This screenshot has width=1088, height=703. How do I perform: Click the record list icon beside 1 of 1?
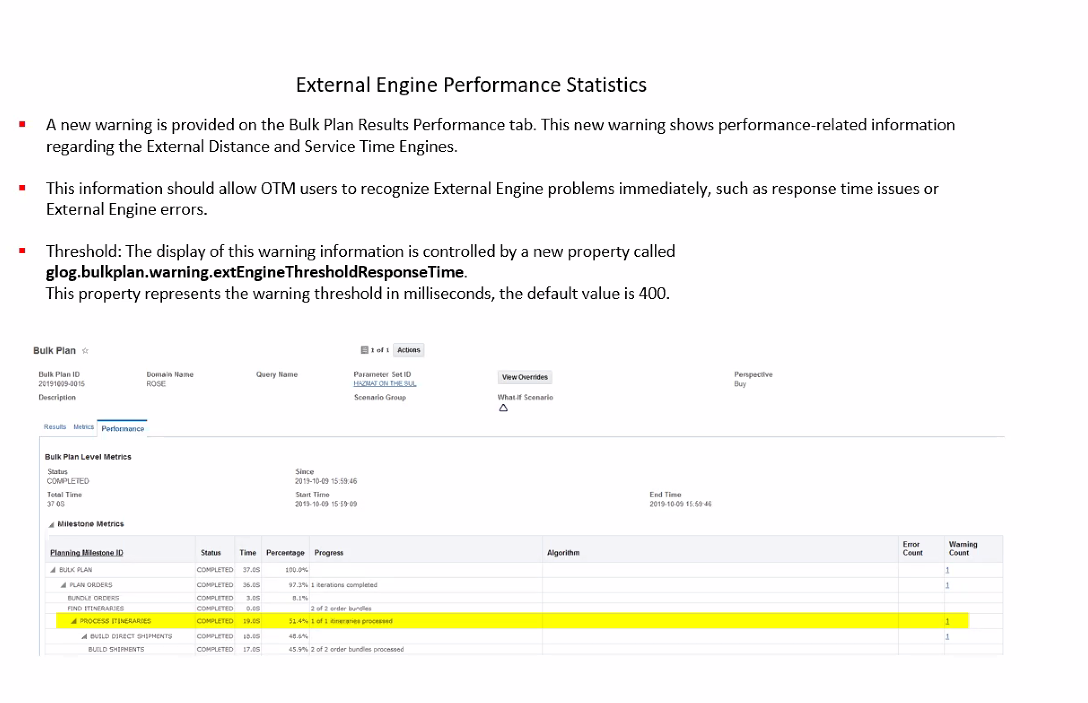[x=365, y=350]
